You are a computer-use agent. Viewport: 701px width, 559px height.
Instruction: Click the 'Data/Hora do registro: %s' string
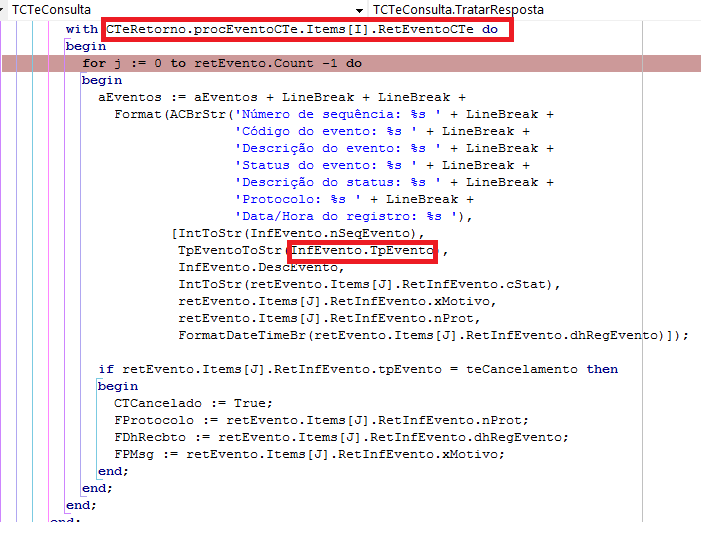tap(346, 216)
